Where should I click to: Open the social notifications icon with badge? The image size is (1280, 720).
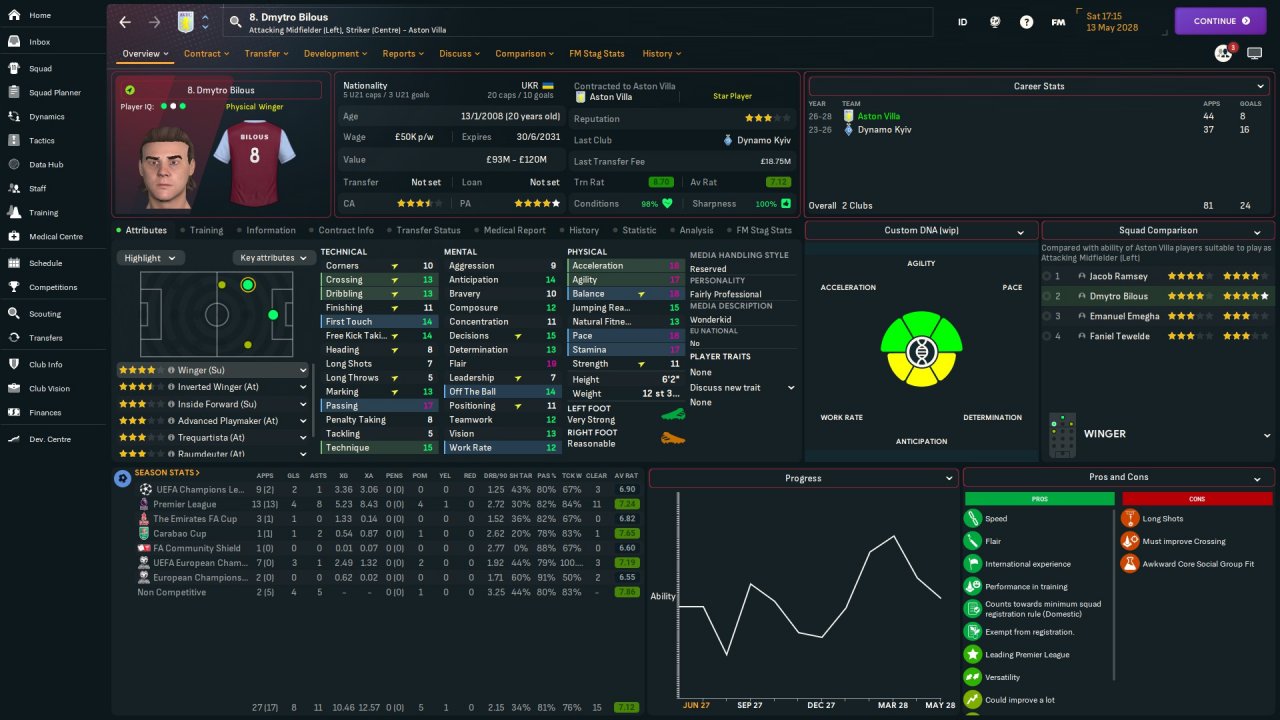pyautogui.click(x=1223, y=54)
